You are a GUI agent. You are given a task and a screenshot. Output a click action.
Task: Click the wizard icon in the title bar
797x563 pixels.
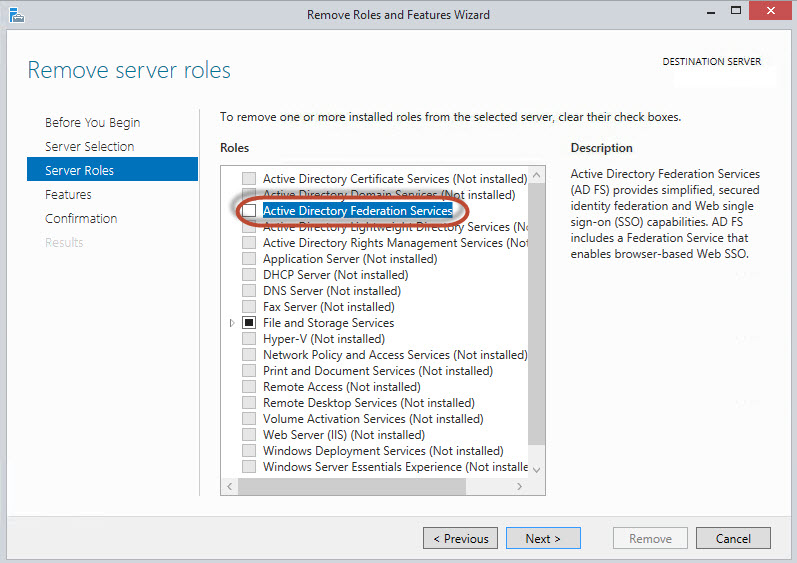16,15
